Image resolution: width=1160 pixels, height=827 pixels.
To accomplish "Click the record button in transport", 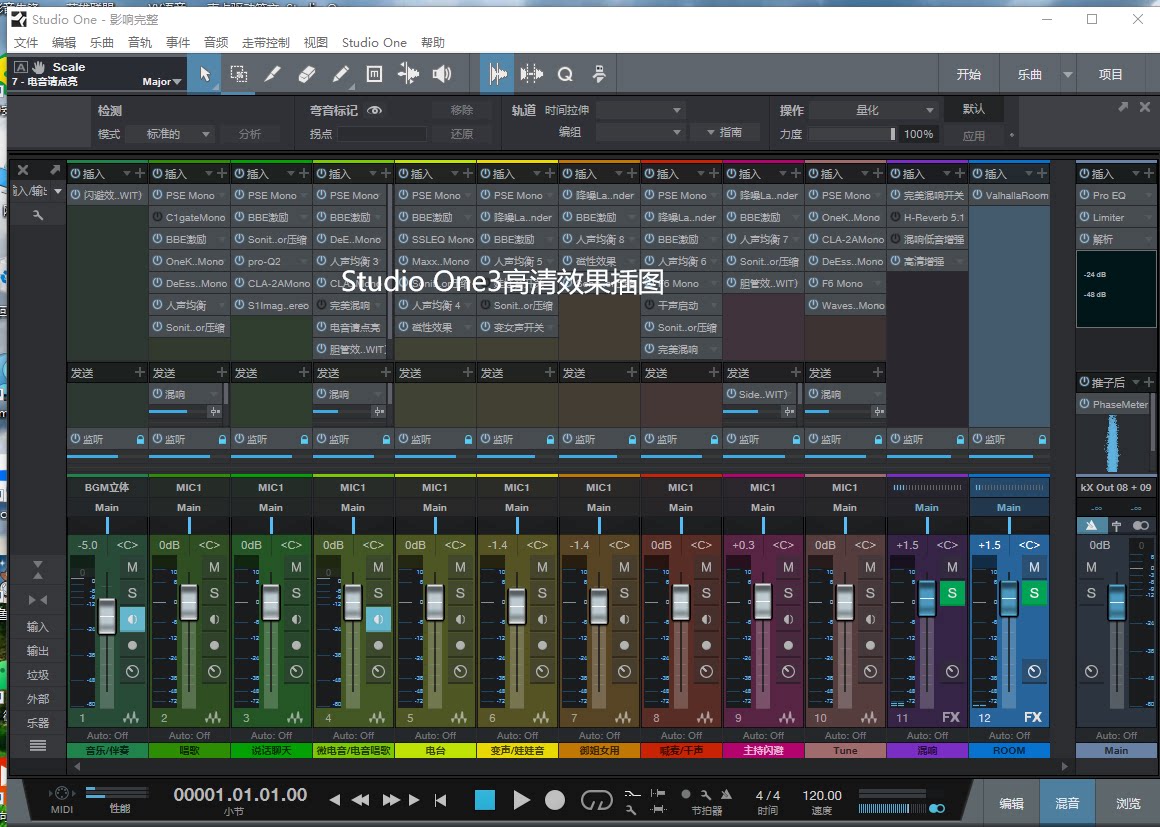I will click(555, 800).
